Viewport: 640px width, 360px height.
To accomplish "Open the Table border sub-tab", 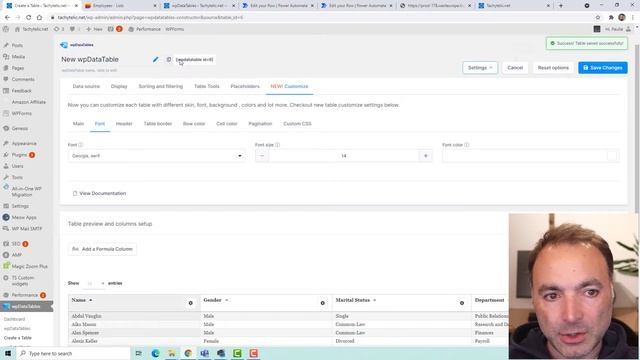I will (158, 124).
